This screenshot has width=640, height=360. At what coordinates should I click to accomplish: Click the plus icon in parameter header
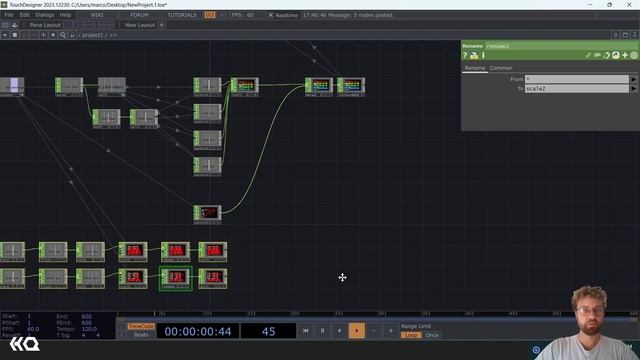[625, 55]
